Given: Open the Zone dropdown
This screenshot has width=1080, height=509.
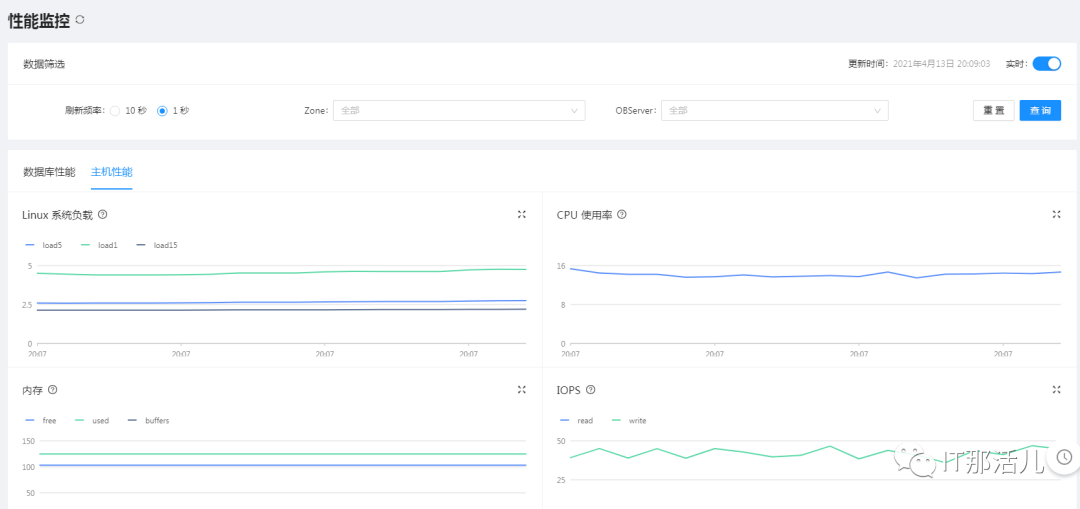Looking at the screenshot, I should coord(459,110).
